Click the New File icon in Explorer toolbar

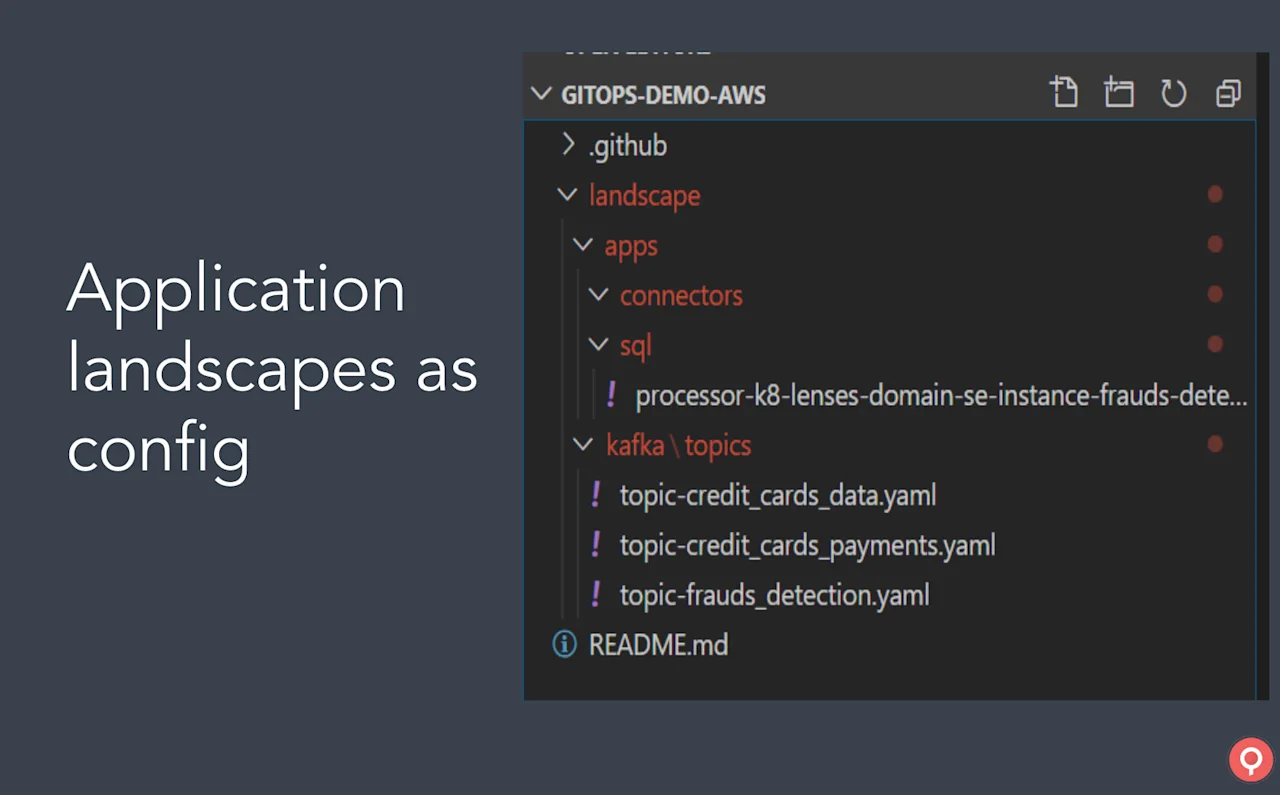(x=1064, y=92)
